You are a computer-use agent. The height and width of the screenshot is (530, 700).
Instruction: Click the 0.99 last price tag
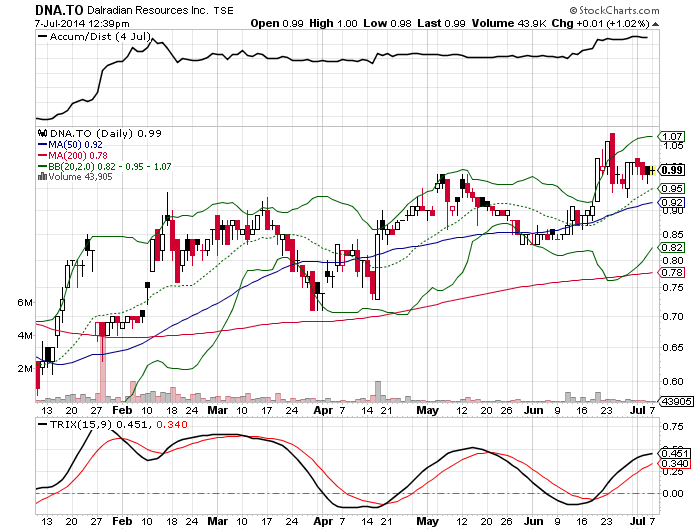point(672,170)
